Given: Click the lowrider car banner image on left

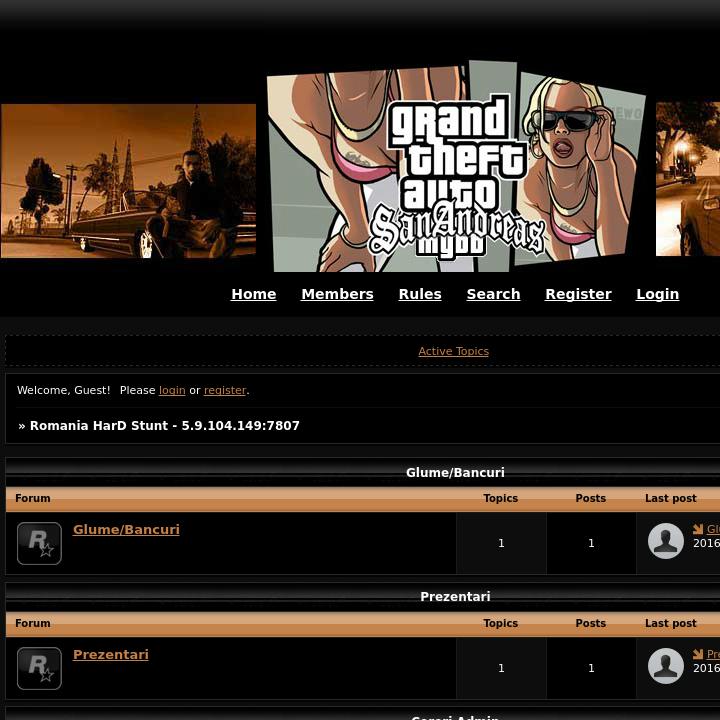Looking at the screenshot, I should click(128, 181).
